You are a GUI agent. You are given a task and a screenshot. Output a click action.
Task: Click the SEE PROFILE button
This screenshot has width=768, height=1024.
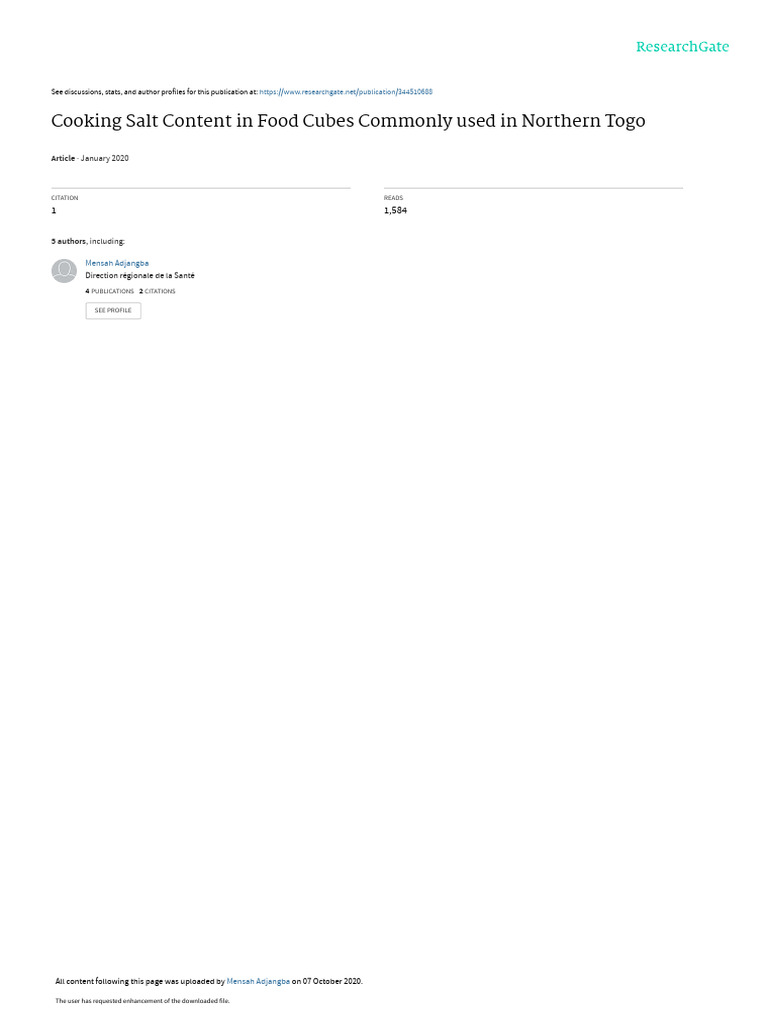pos(113,310)
